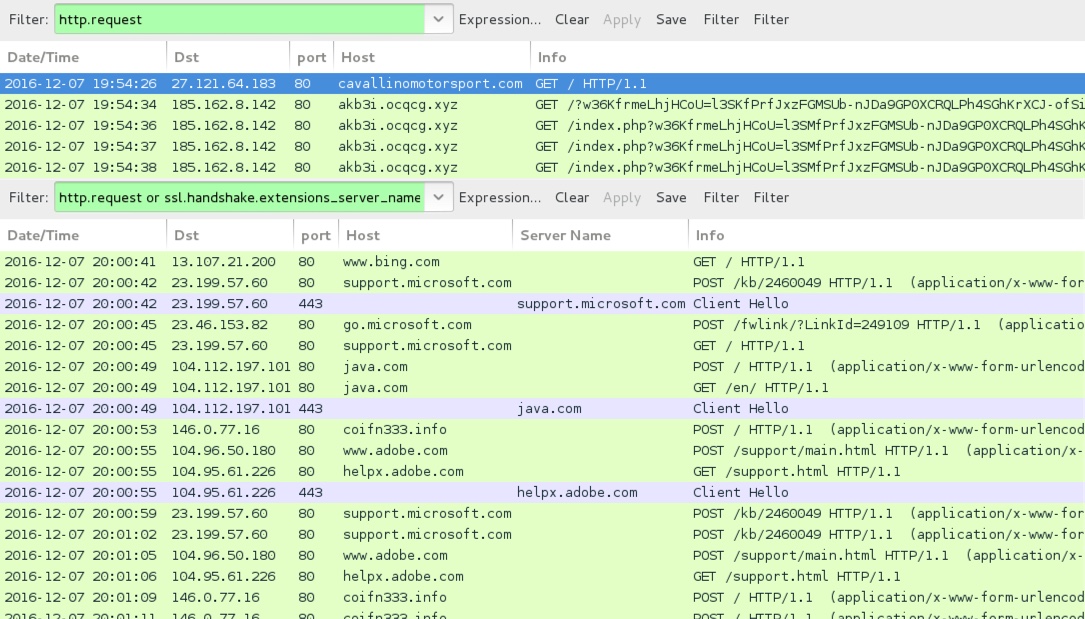Screen dimensions: 1085x619
Task: Click support.microsoft.com in the Server Name column
Action: coord(601,304)
